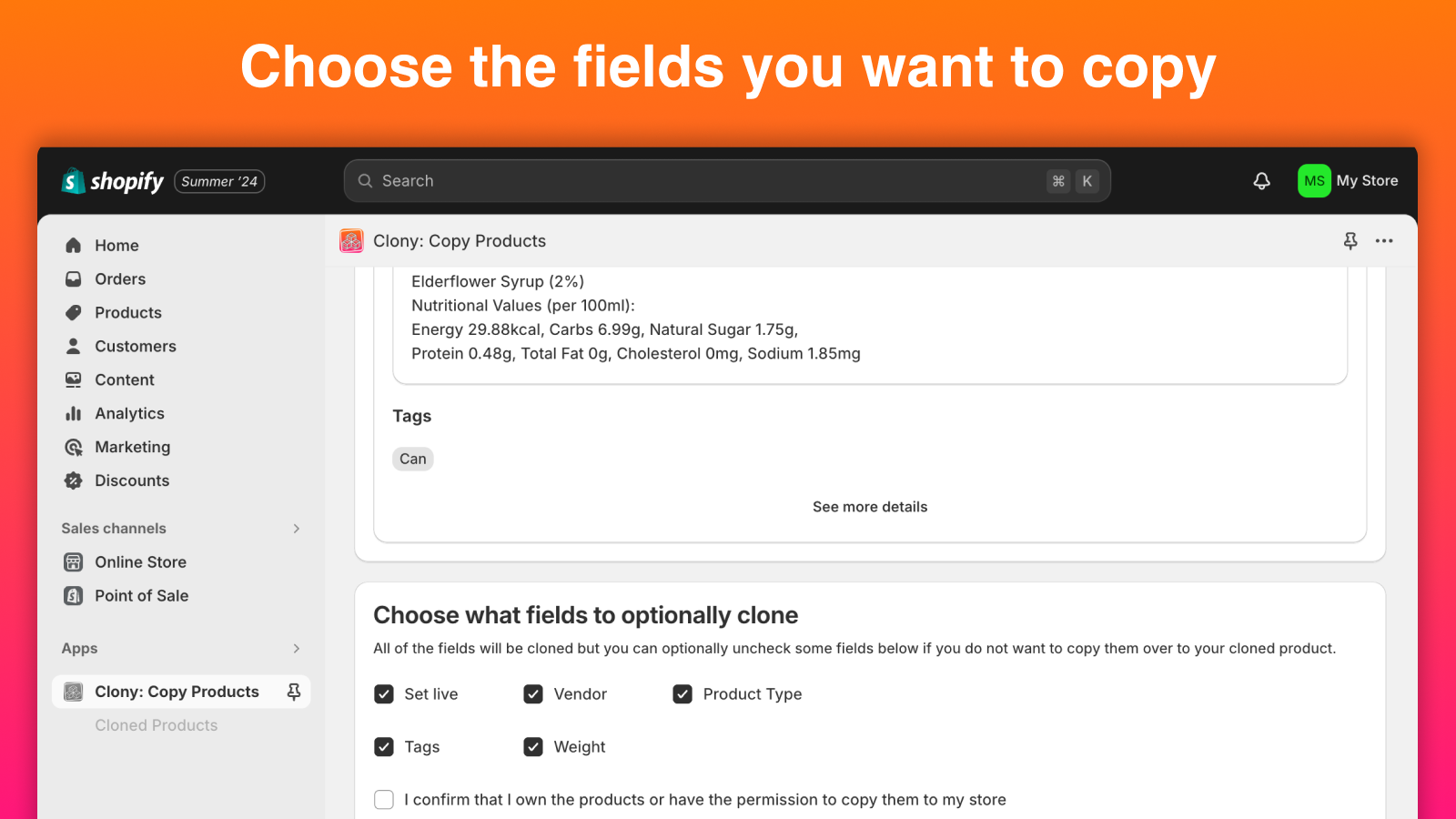Click the Marketing megaphone icon

coord(73,447)
